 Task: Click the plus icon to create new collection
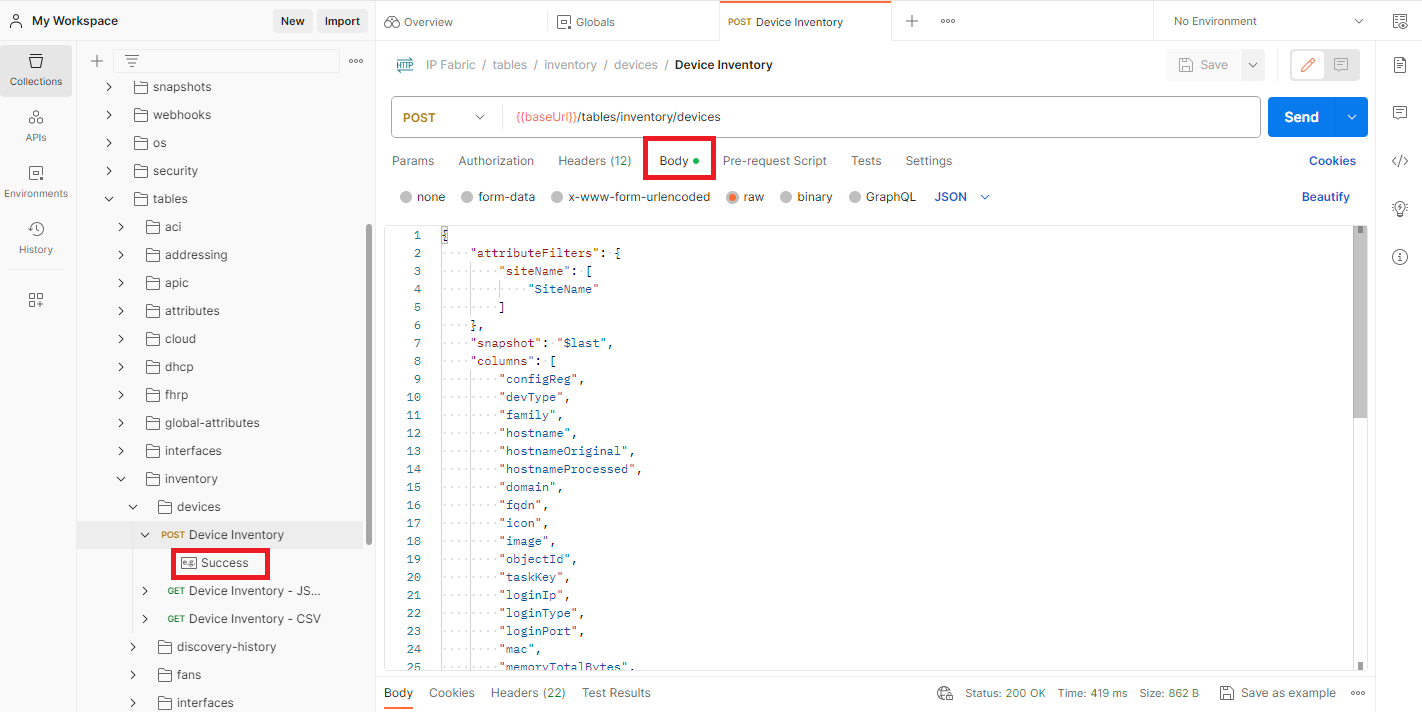97,61
